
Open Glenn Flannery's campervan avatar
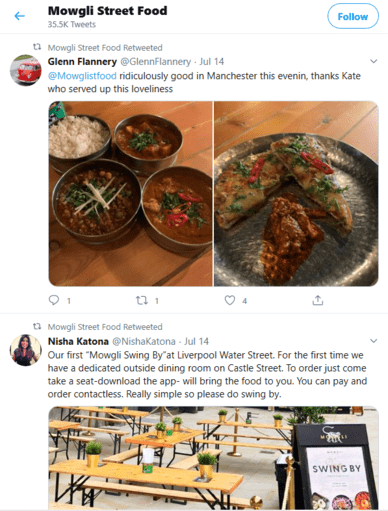point(26,70)
